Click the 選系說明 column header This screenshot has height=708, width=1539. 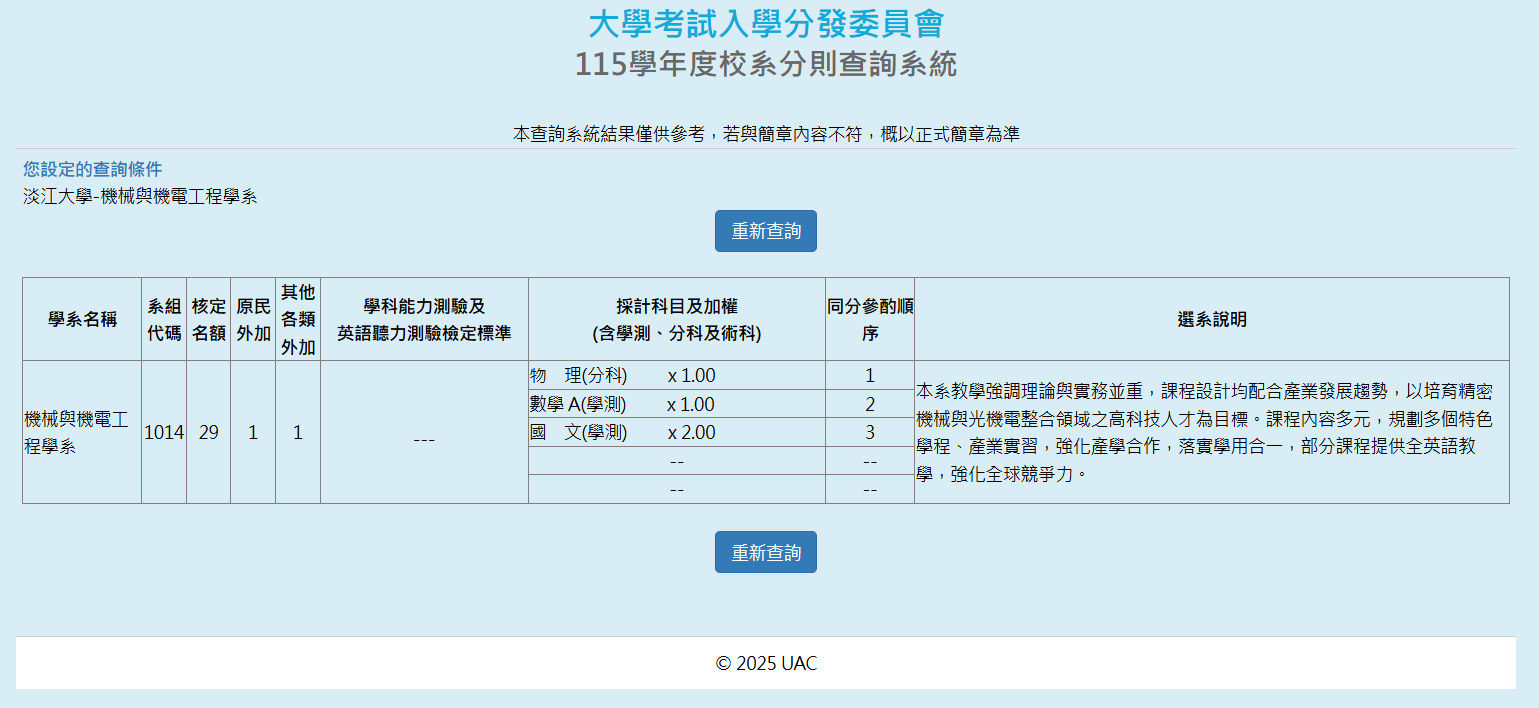click(x=1211, y=320)
